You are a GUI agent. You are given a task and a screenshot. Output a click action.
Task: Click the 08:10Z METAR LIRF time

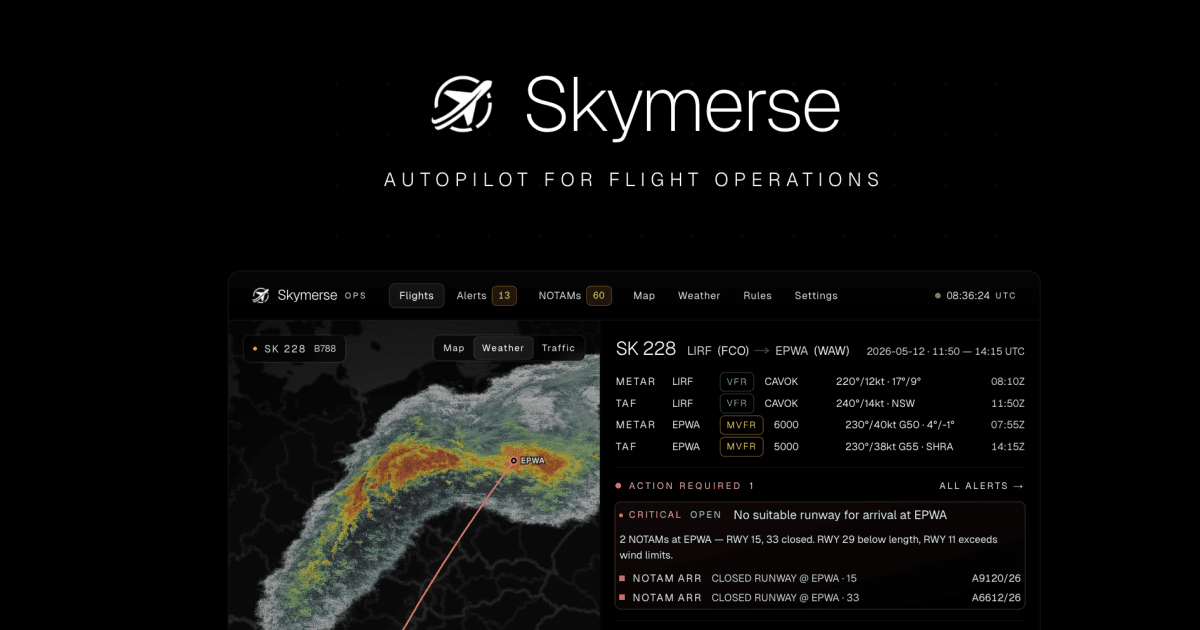coord(1007,382)
